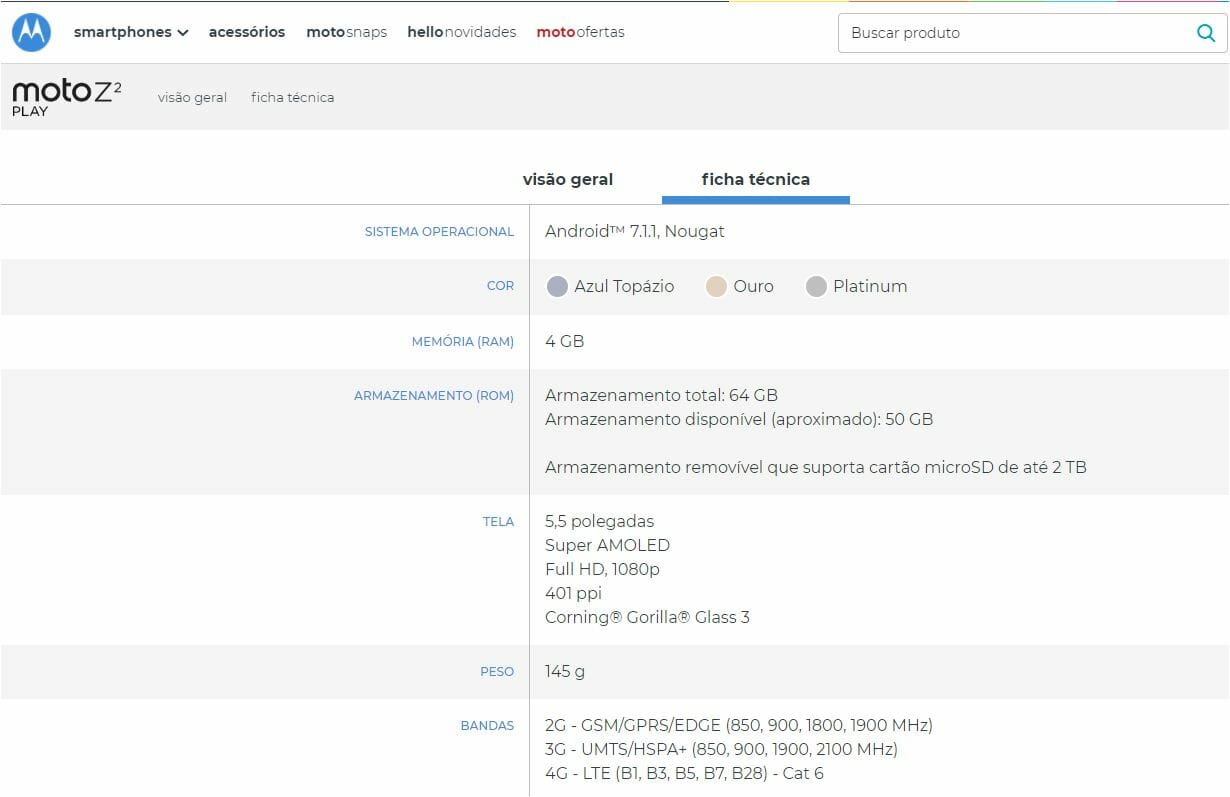The height and width of the screenshot is (797, 1230).
Task: Click the moto z2 play logo
Action: pyautogui.click(x=67, y=97)
